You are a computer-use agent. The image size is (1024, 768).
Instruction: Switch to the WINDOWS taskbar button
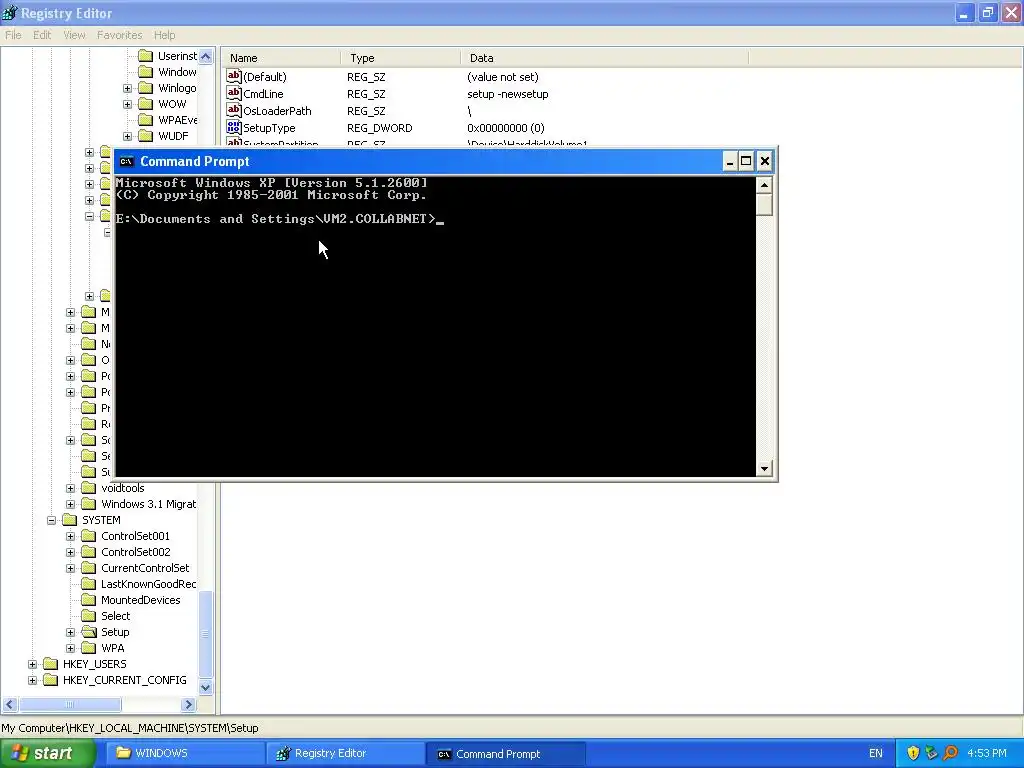coord(185,753)
